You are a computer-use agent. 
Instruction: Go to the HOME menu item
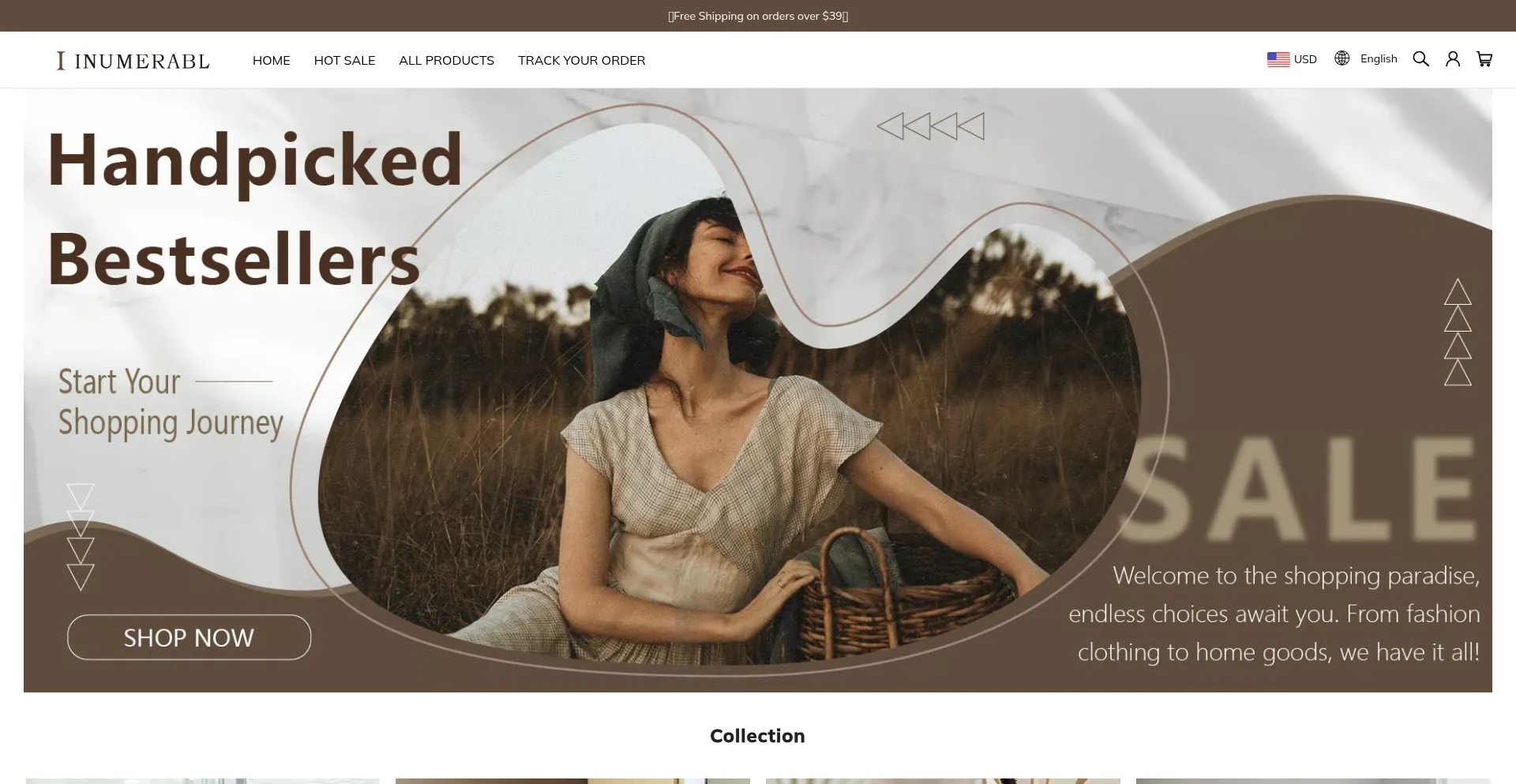pos(271,60)
